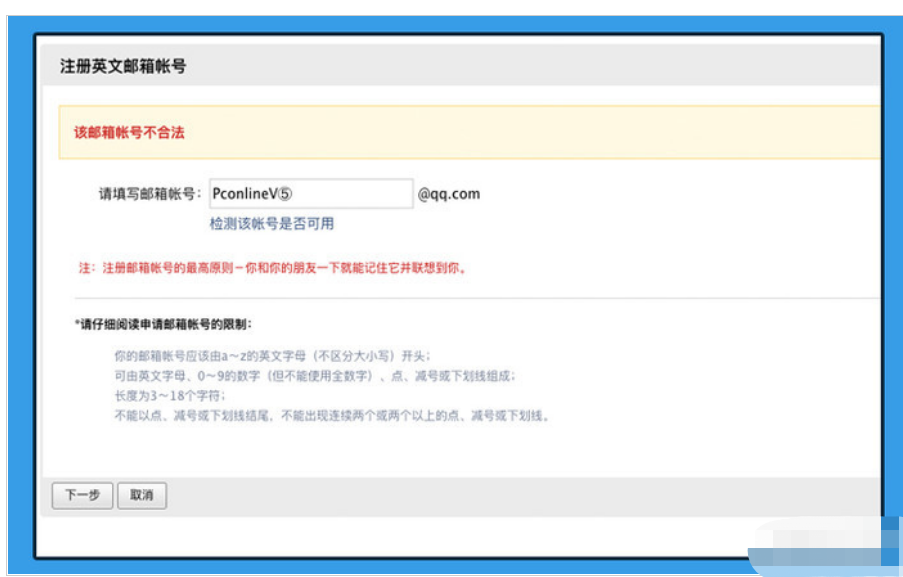Click the red 注 note about account naming
The width and height of the screenshot is (903, 577).
click(272, 268)
